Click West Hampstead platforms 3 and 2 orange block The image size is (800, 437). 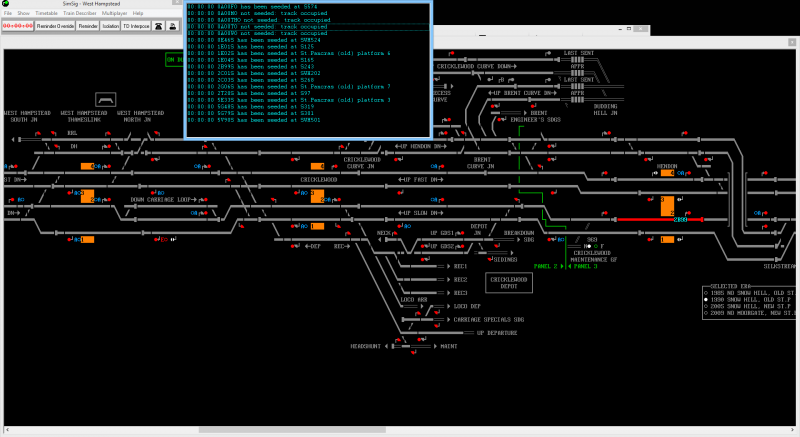click(87, 196)
